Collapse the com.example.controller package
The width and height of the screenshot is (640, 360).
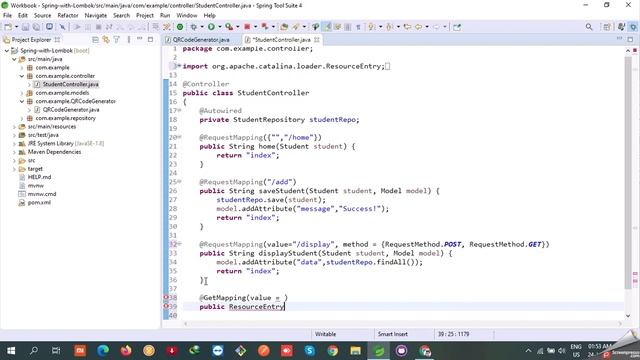click(22, 76)
